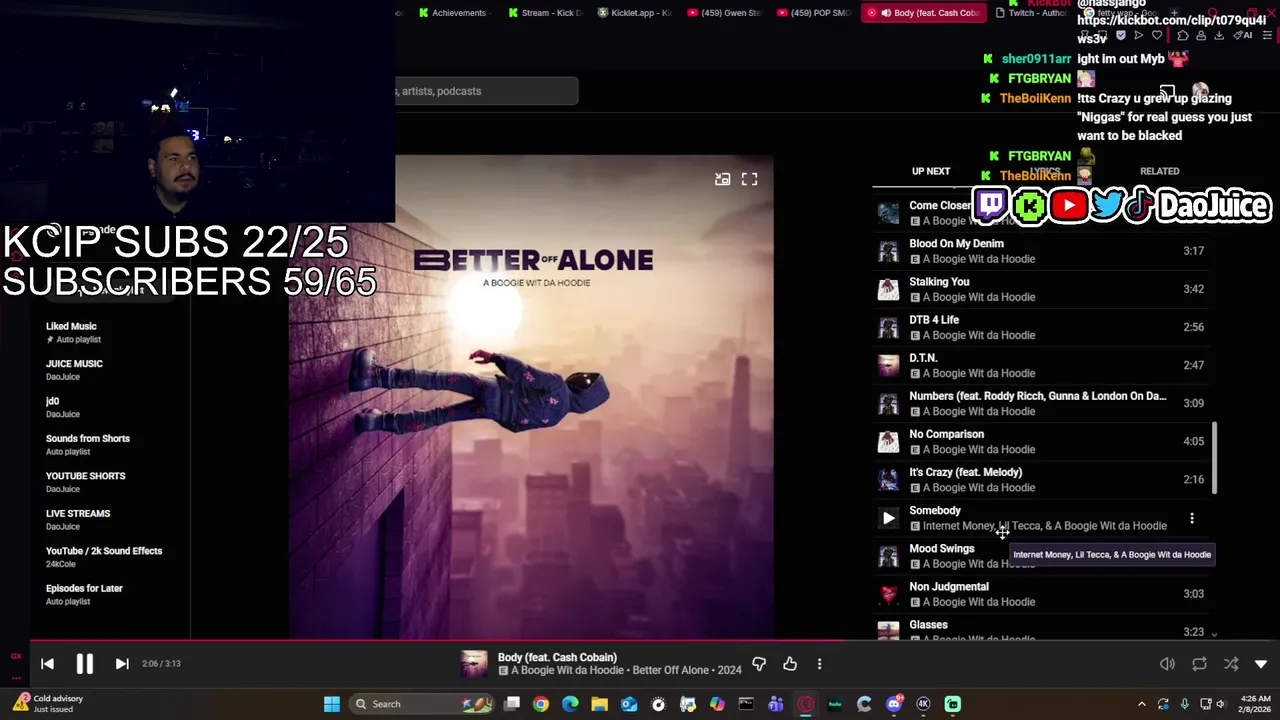Screen dimensions: 1280x720
Task: Play It's Crazy (feat. Melody) from queue
Action: pyautogui.click(x=1040, y=479)
